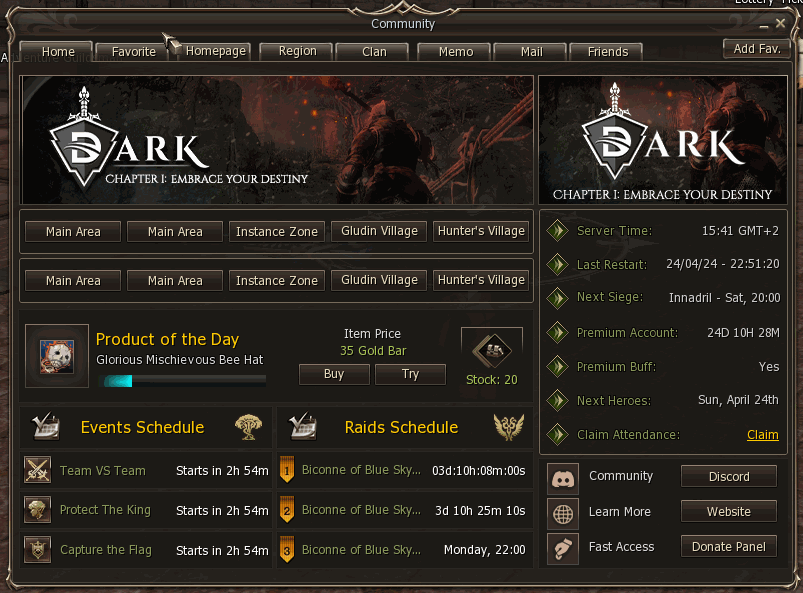Switch to the Clan tab
The width and height of the screenshot is (803, 593).
374,52
